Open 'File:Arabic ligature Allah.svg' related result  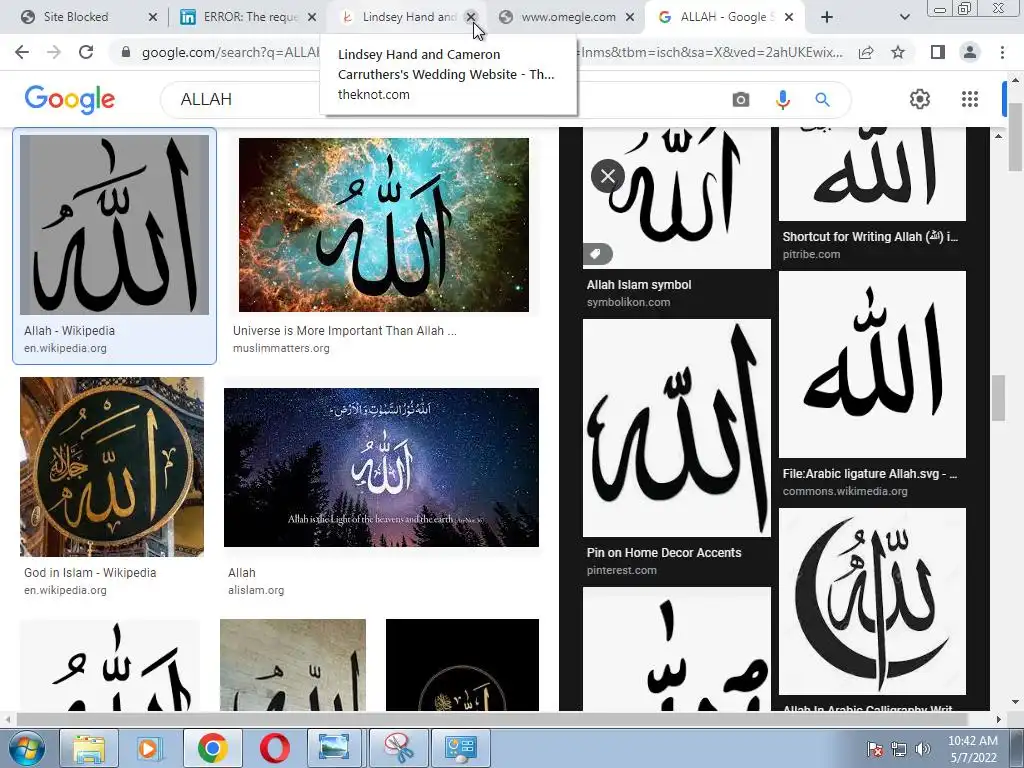click(x=870, y=474)
